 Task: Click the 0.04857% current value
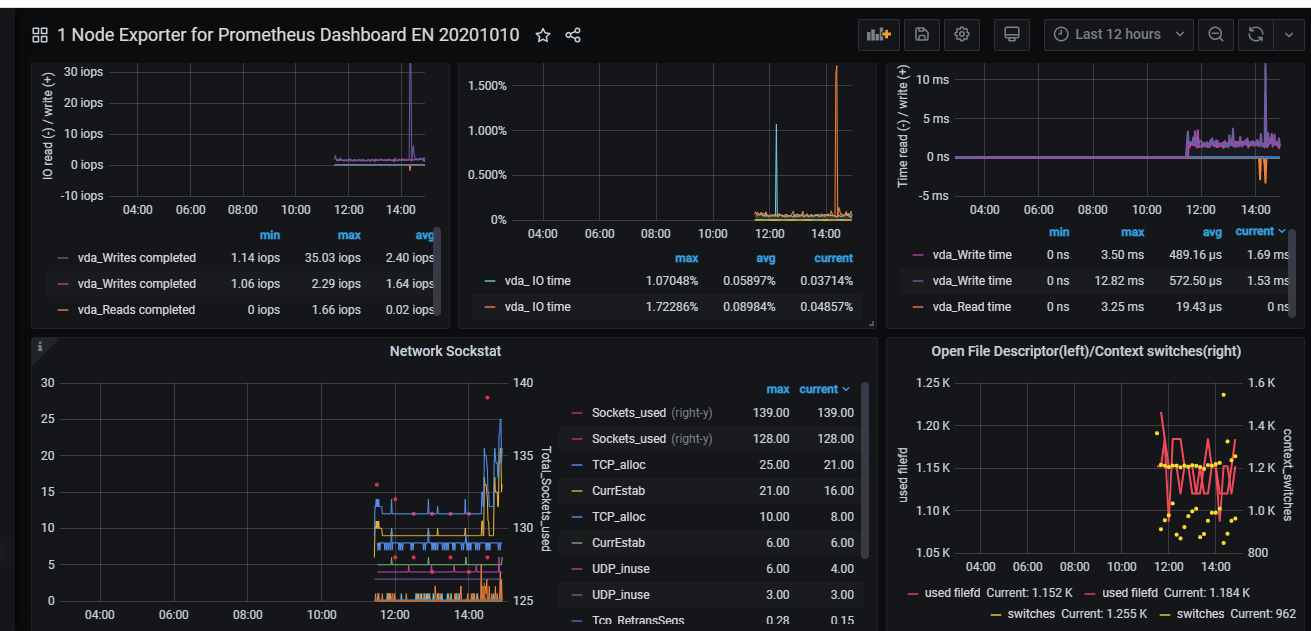[x=826, y=307]
